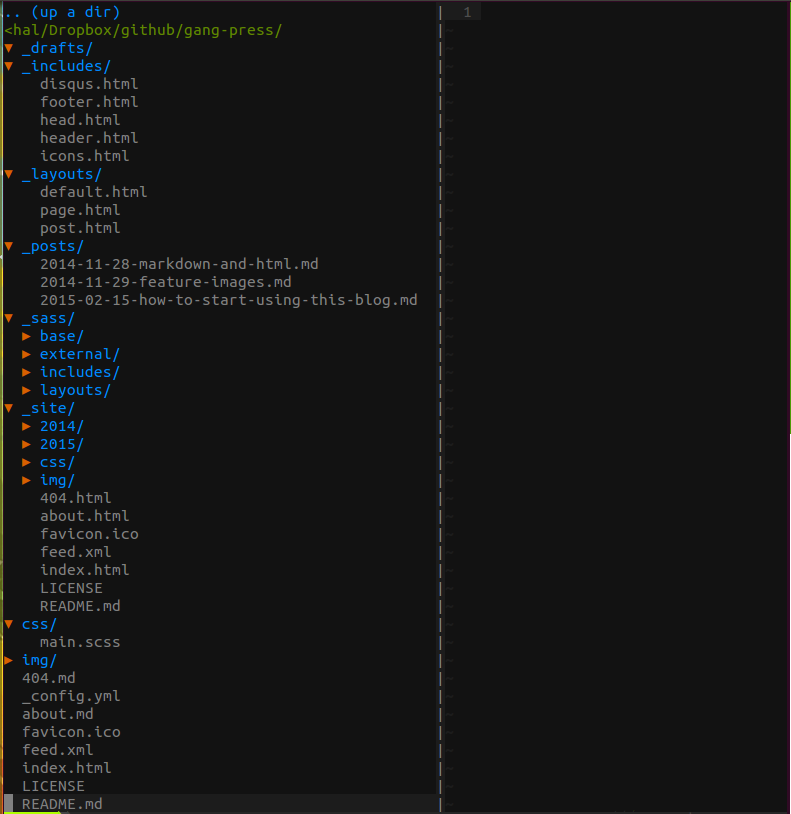Screen dimensions: 791x814
Task: Open favicon.ico inside _site folder
Action: pyautogui.click(x=89, y=534)
